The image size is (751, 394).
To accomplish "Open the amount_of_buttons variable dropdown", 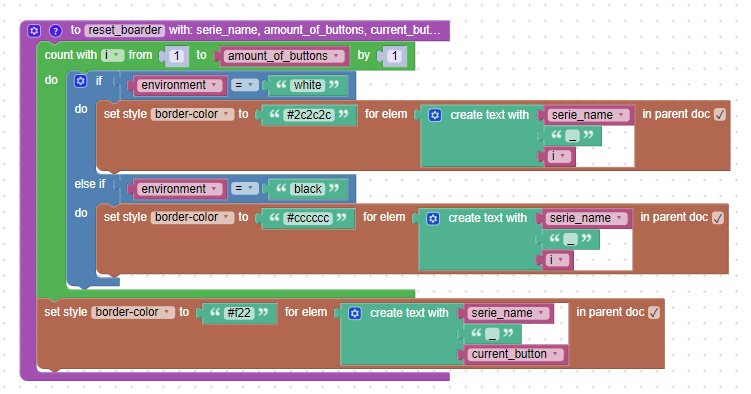I will pyautogui.click(x=284, y=56).
